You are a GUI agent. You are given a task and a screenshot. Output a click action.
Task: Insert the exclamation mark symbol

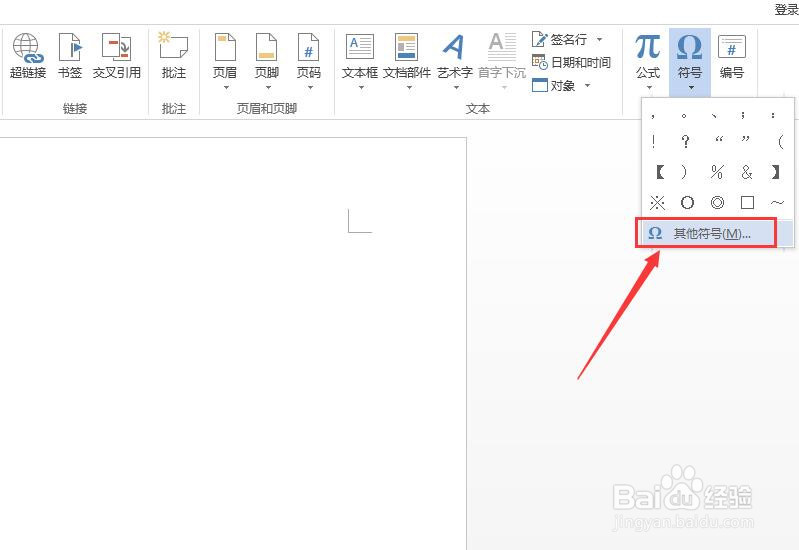(x=654, y=141)
